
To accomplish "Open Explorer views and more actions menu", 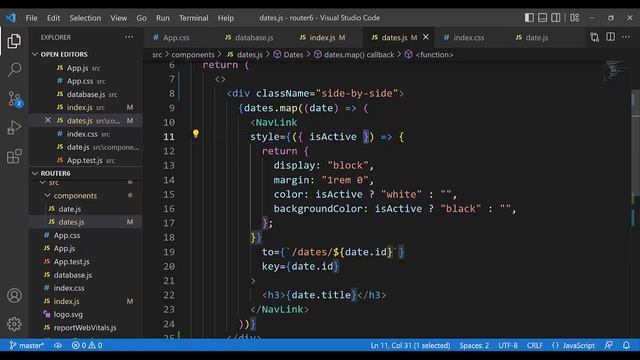I will (x=129, y=37).
